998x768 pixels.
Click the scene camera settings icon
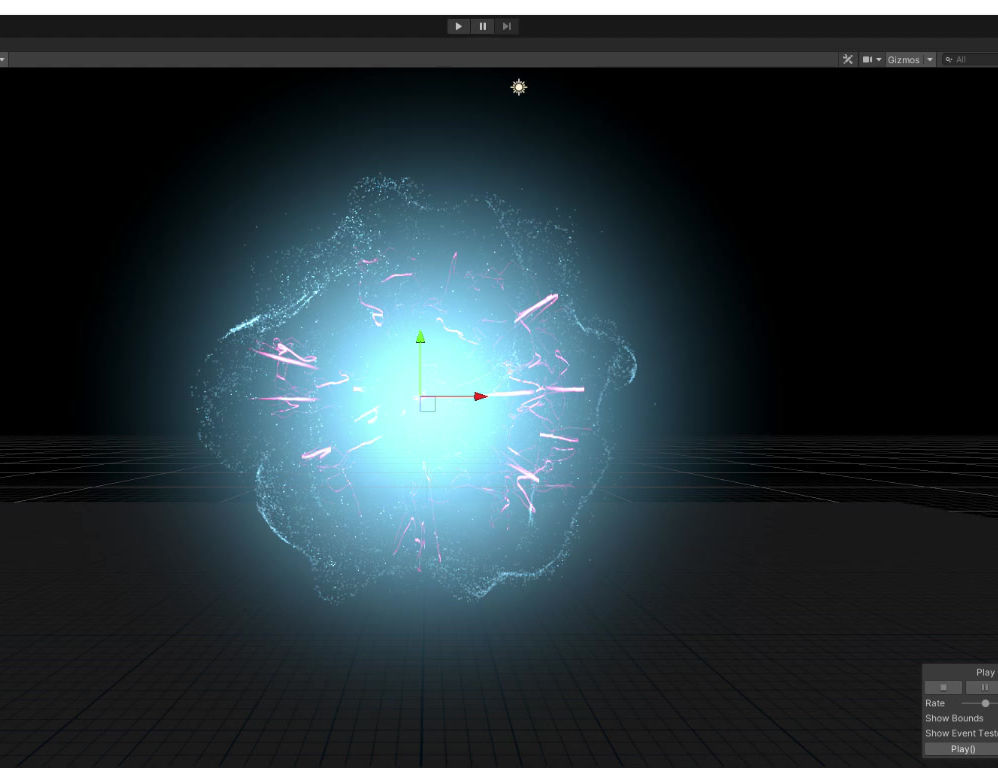click(867, 59)
